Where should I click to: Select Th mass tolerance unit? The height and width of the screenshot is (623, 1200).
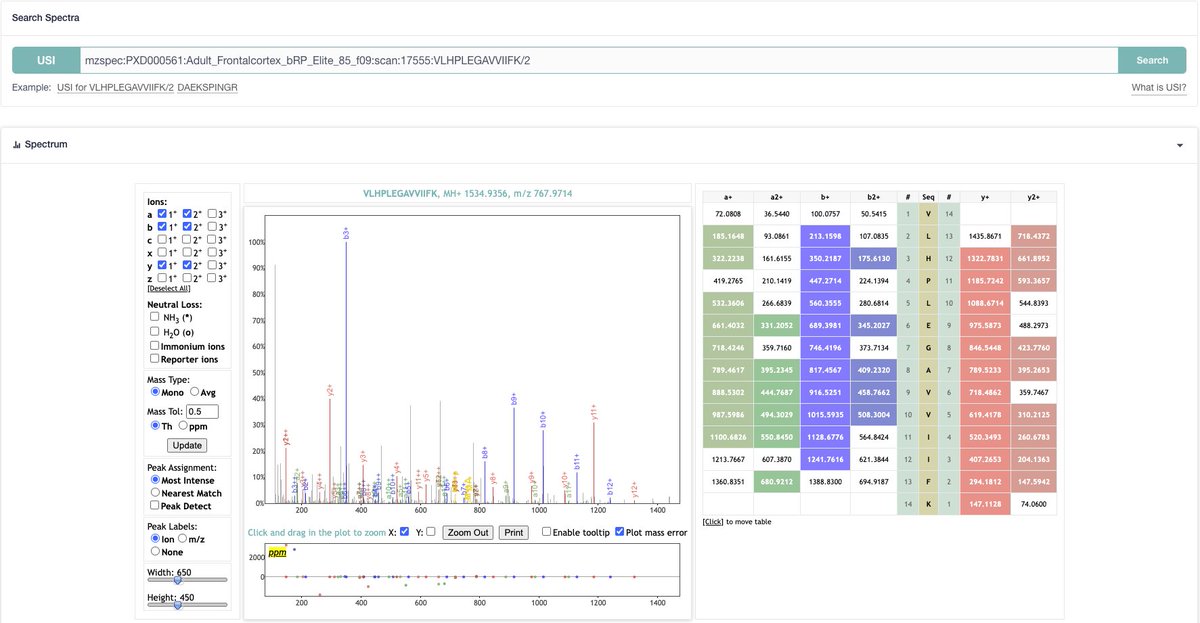point(155,426)
